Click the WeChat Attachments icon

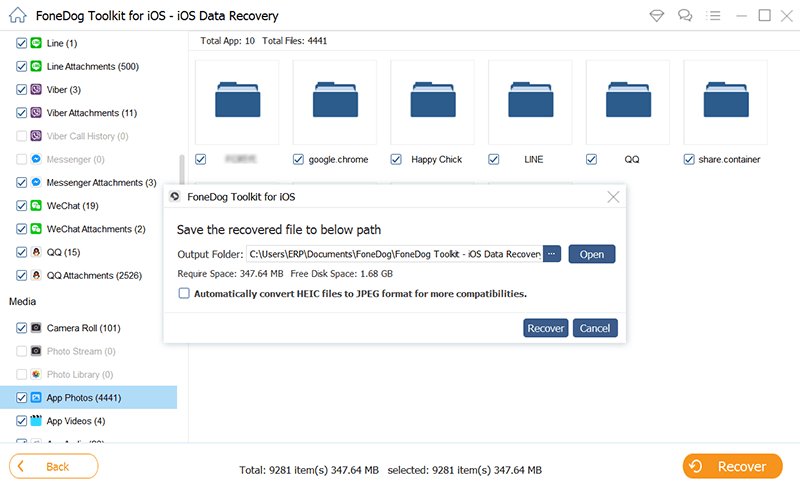36,229
